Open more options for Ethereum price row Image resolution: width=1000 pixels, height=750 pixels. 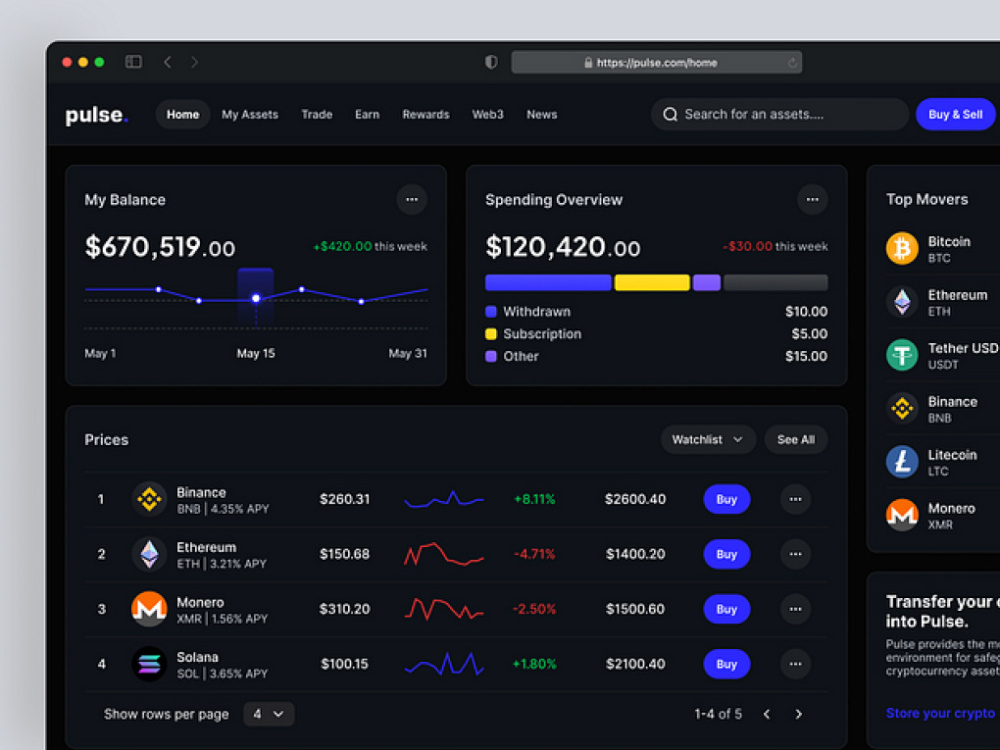click(x=795, y=554)
